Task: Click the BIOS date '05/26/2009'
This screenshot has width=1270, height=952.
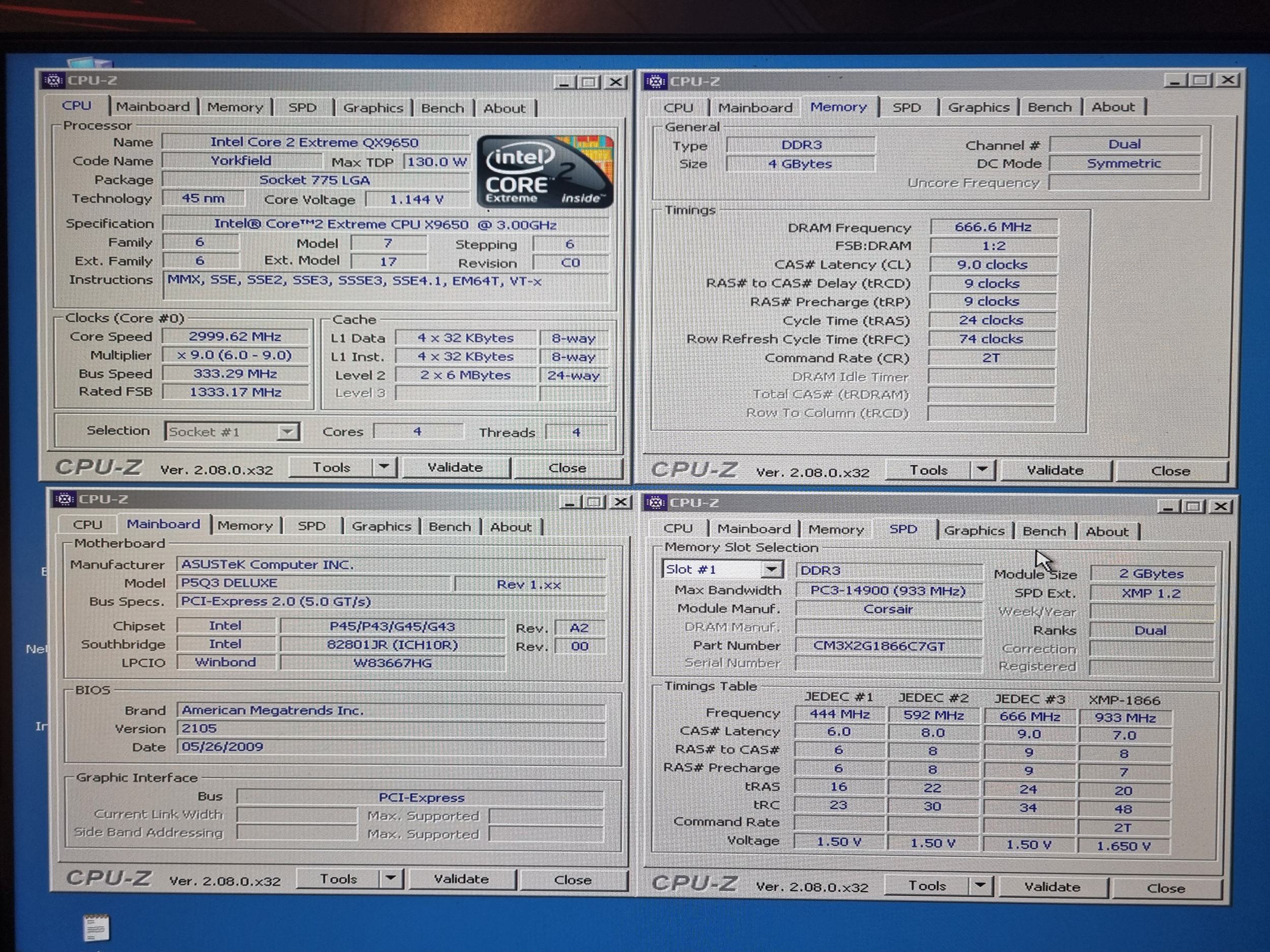Action: pos(391,746)
